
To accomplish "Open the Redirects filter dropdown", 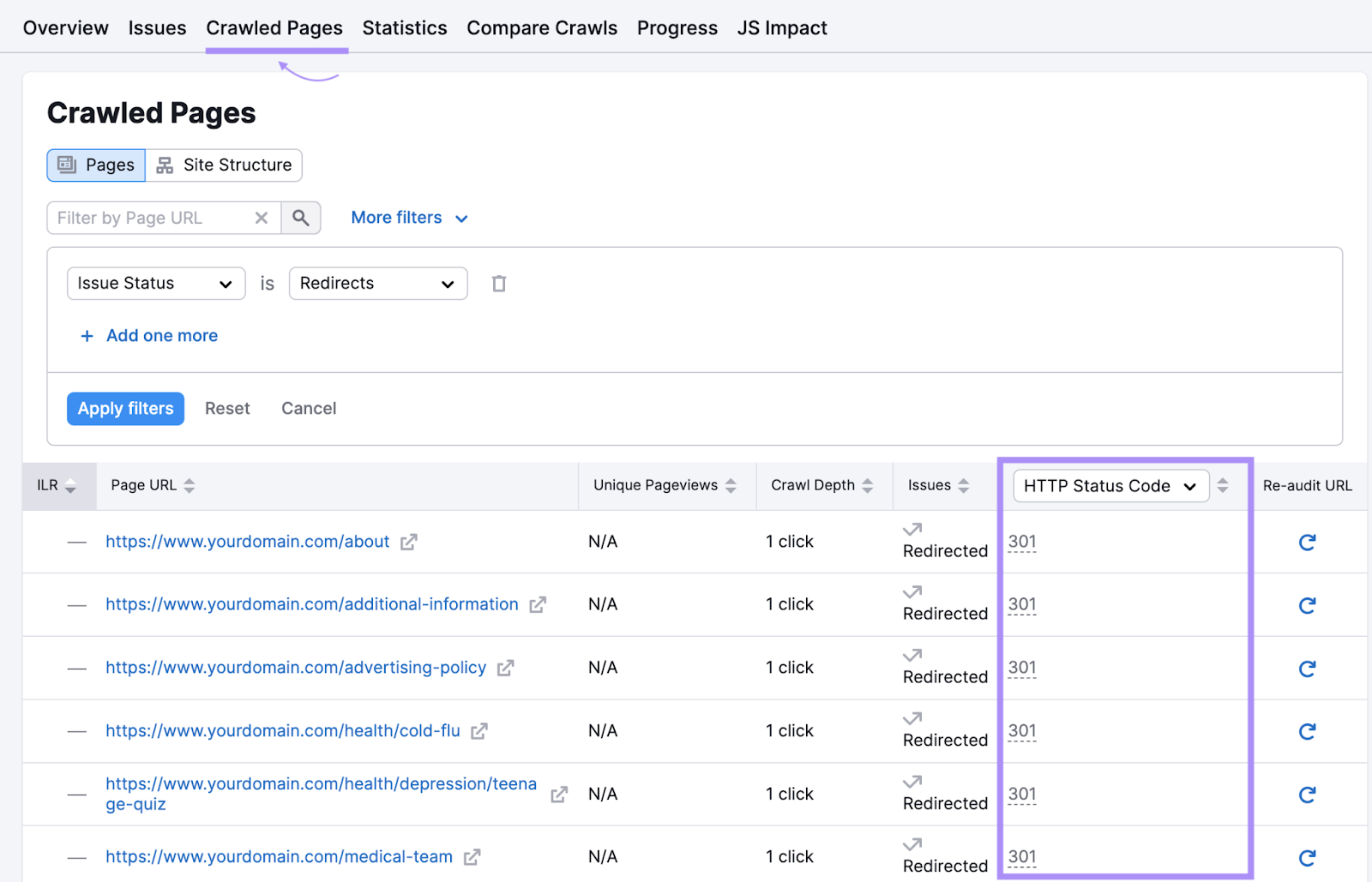I will (x=377, y=283).
